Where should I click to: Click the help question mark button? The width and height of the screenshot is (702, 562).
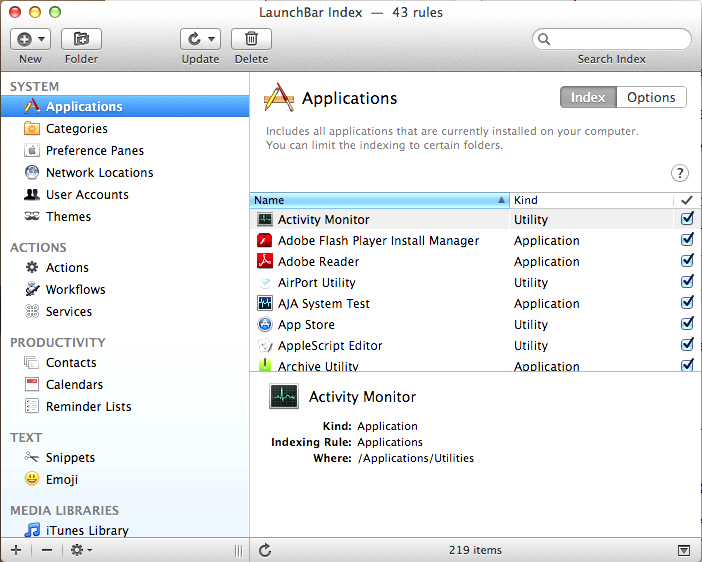click(x=680, y=173)
